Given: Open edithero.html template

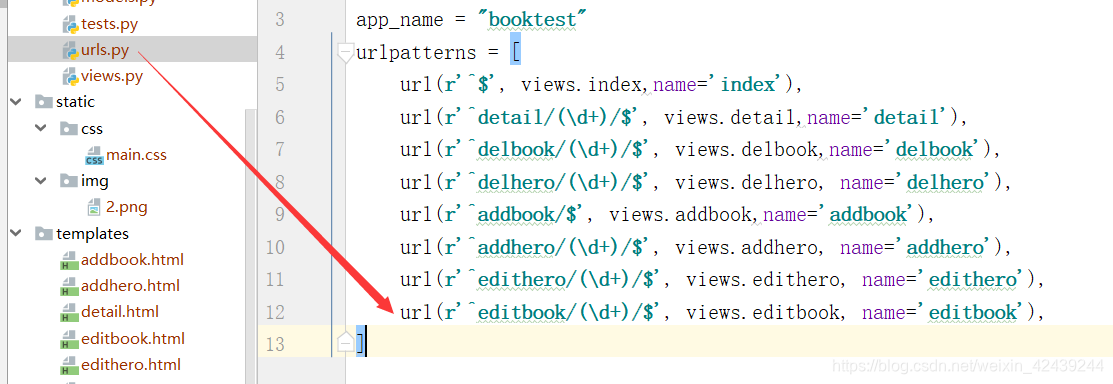Looking at the screenshot, I should (x=131, y=365).
